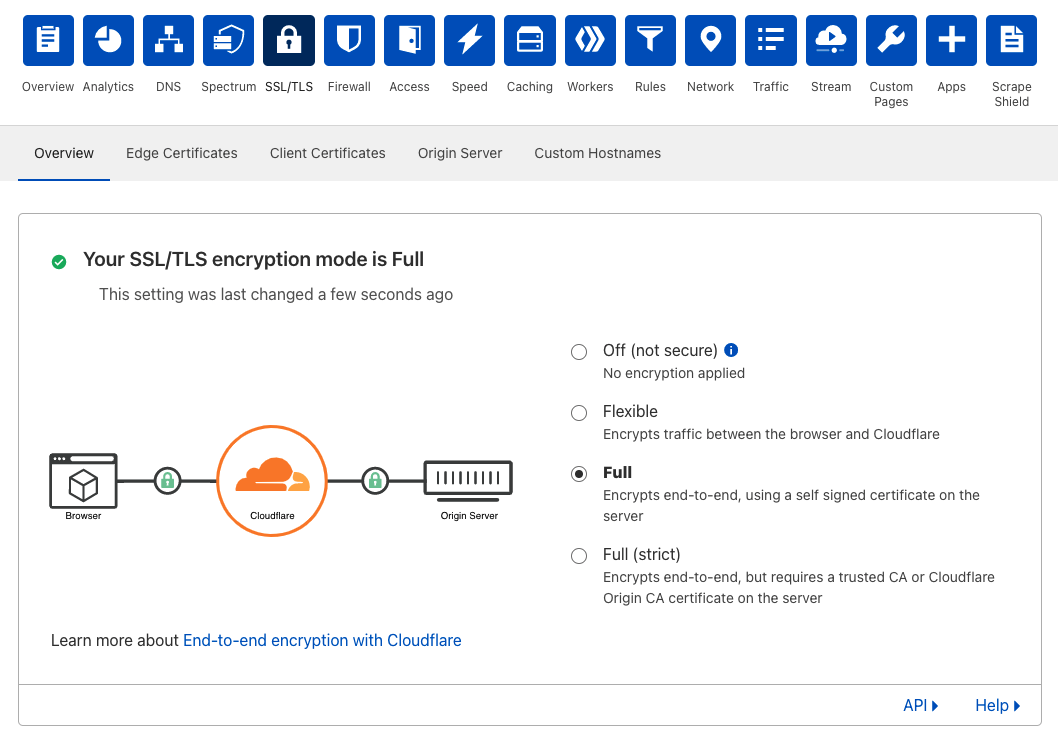Open Page Rules via the funnel icon
Image resolution: width=1058 pixels, height=735 pixels.
point(650,40)
